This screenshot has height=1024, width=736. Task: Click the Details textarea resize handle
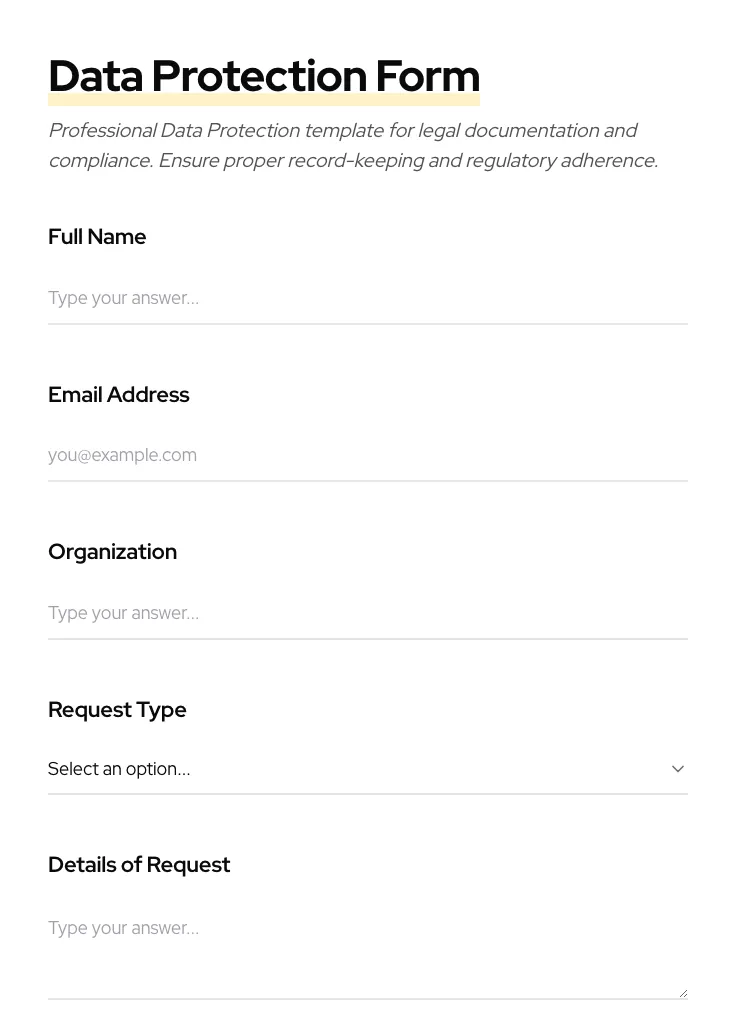pos(683,993)
